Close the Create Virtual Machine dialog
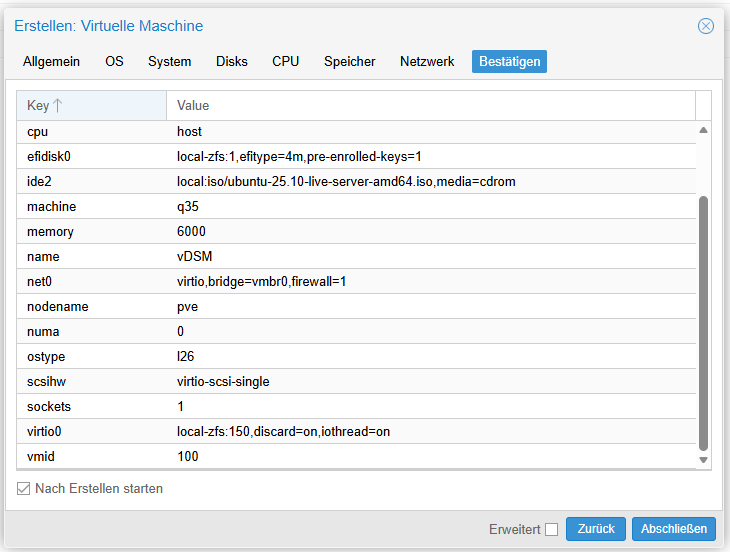The image size is (730, 552). coord(706,26)
